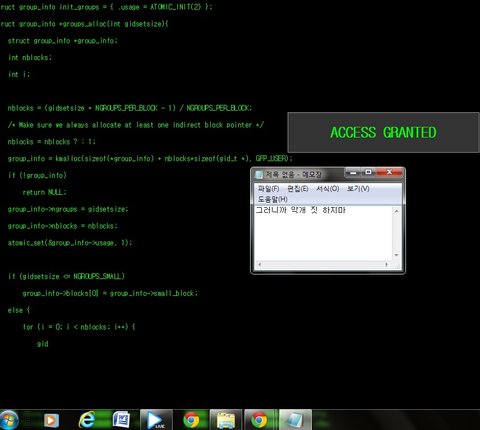The height and width of the screenshot is (430, 480).
Task: Open the Windows Start orb
Action: click(8, 420)
